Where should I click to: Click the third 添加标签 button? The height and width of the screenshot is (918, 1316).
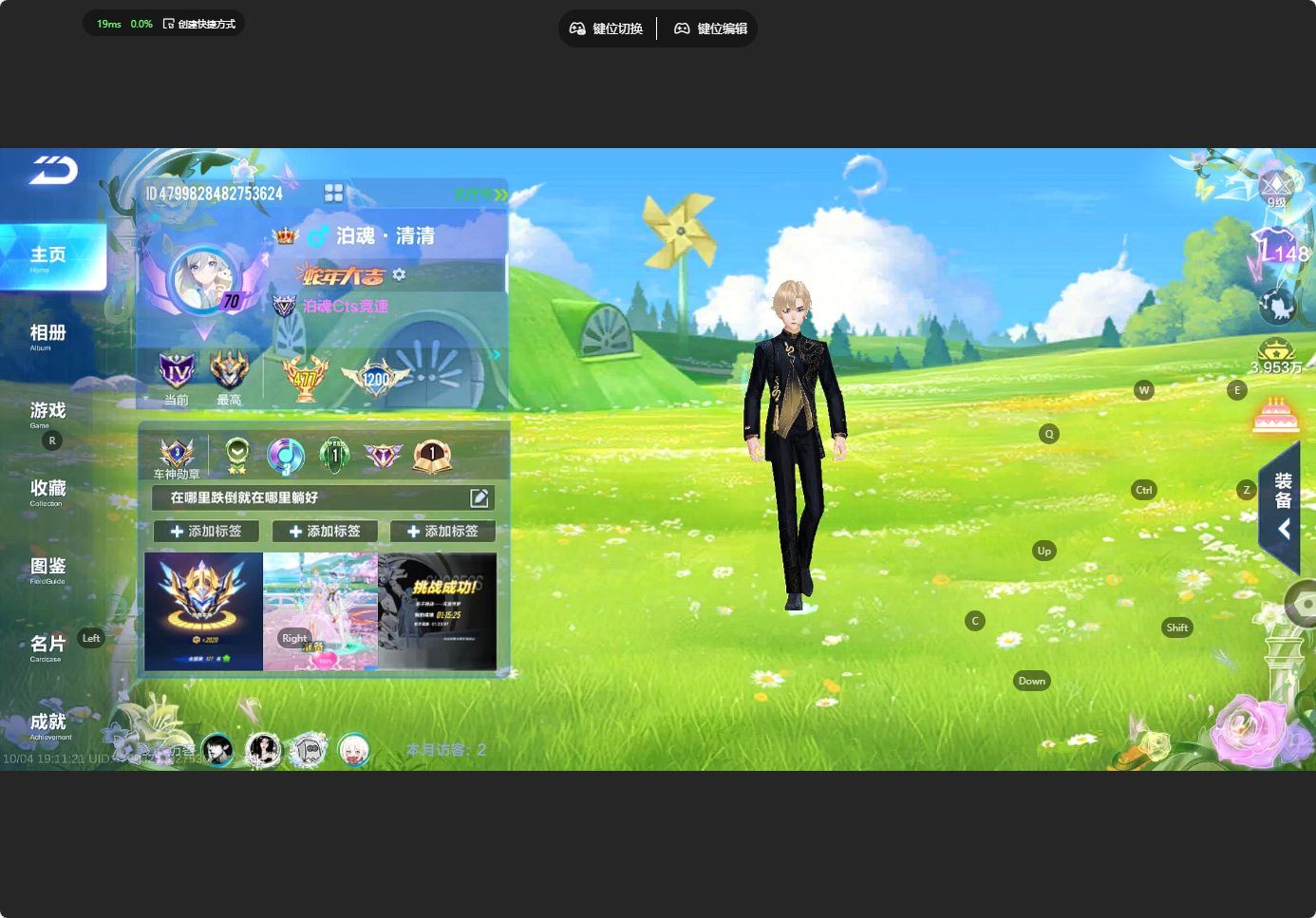pos(442,532)
